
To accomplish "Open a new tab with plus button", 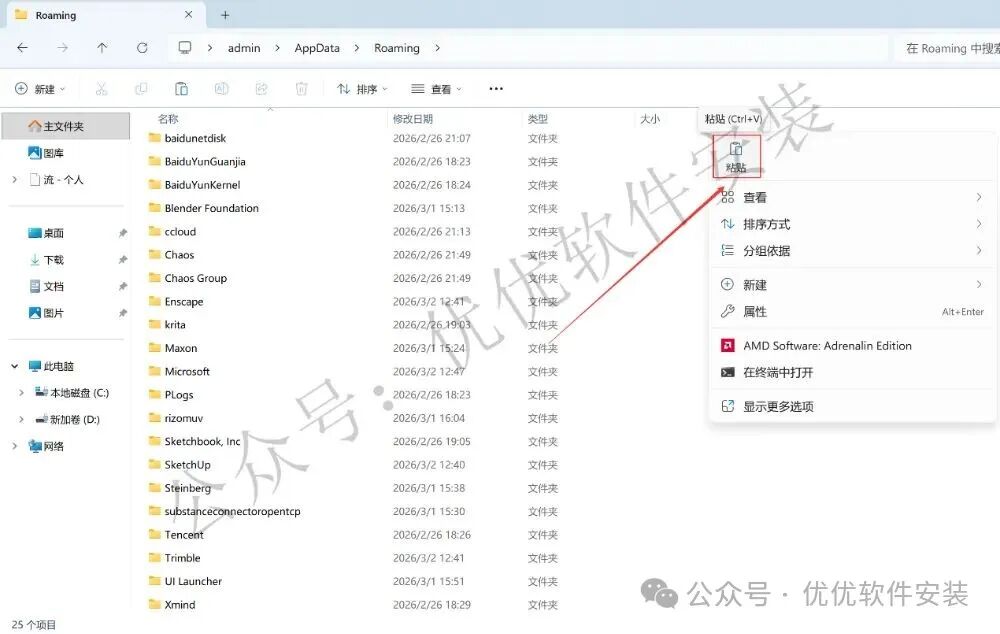I will [x=225, y=15].
